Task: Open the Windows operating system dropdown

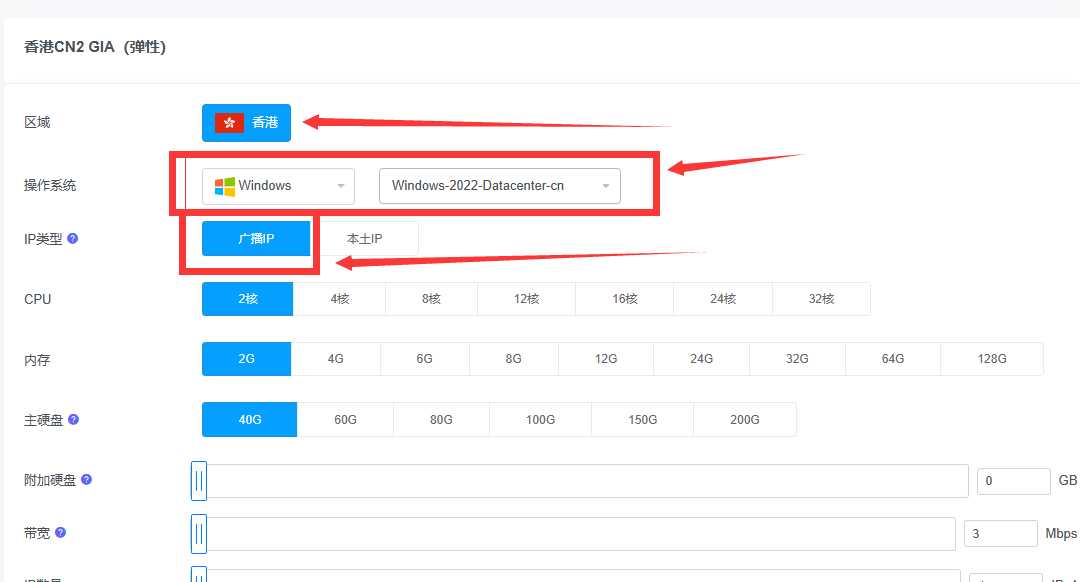Action: tap(279, 186)
